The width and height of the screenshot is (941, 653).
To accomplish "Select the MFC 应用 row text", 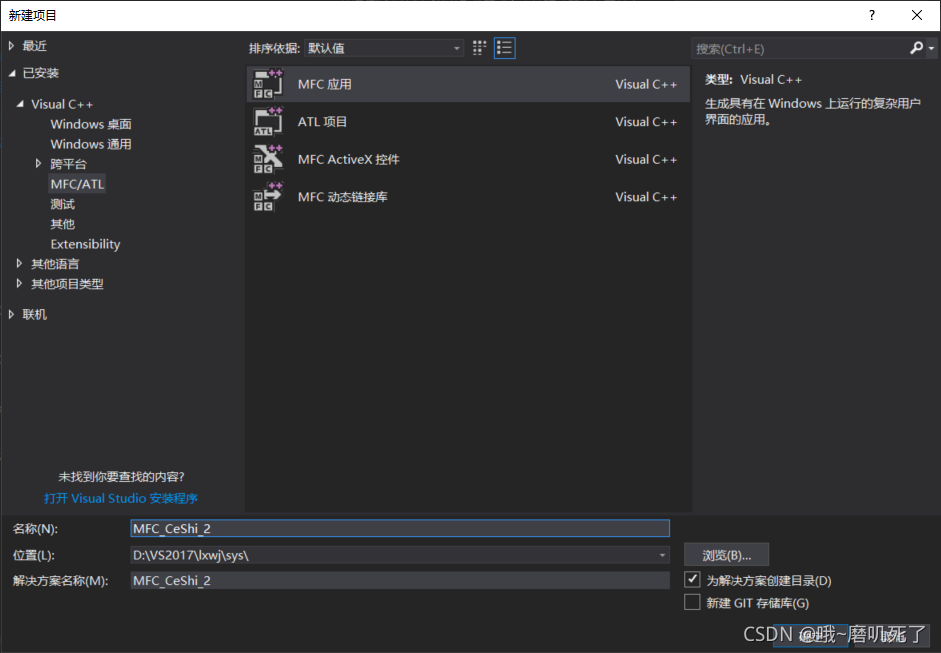I will pos(325,84).
